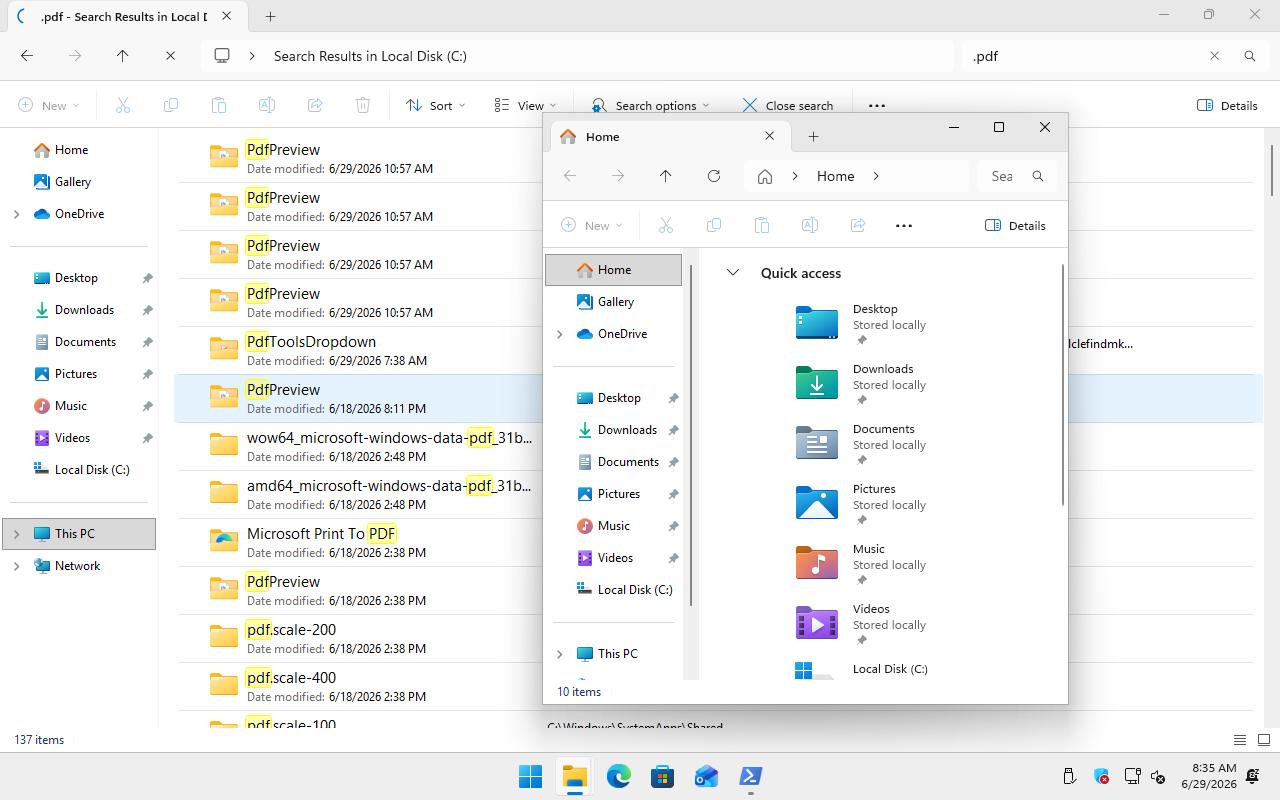Select the PdfToolsDropdown folder result
Viewport: 1280px width, 800px height.
click(x=360, y=350)
